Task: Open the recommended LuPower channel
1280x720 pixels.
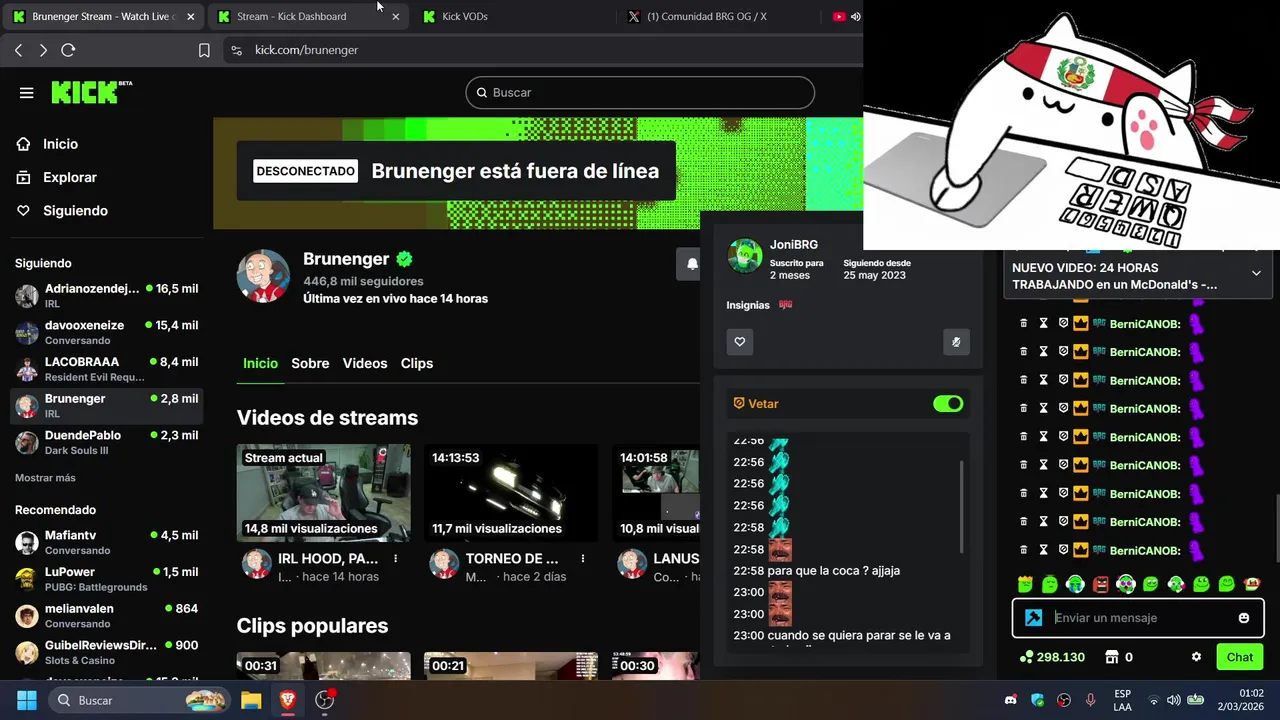Action: (106, 579)
